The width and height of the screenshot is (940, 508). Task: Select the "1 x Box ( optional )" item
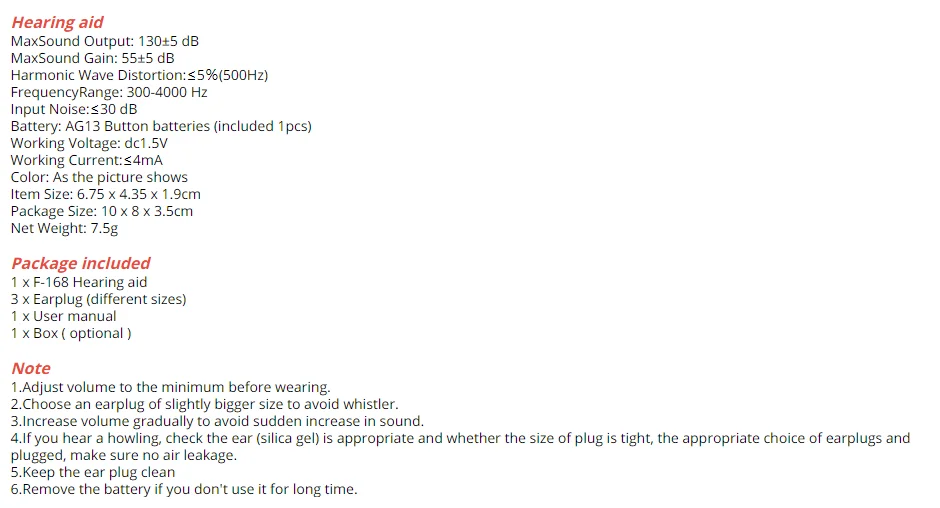(x=71, y=333)
